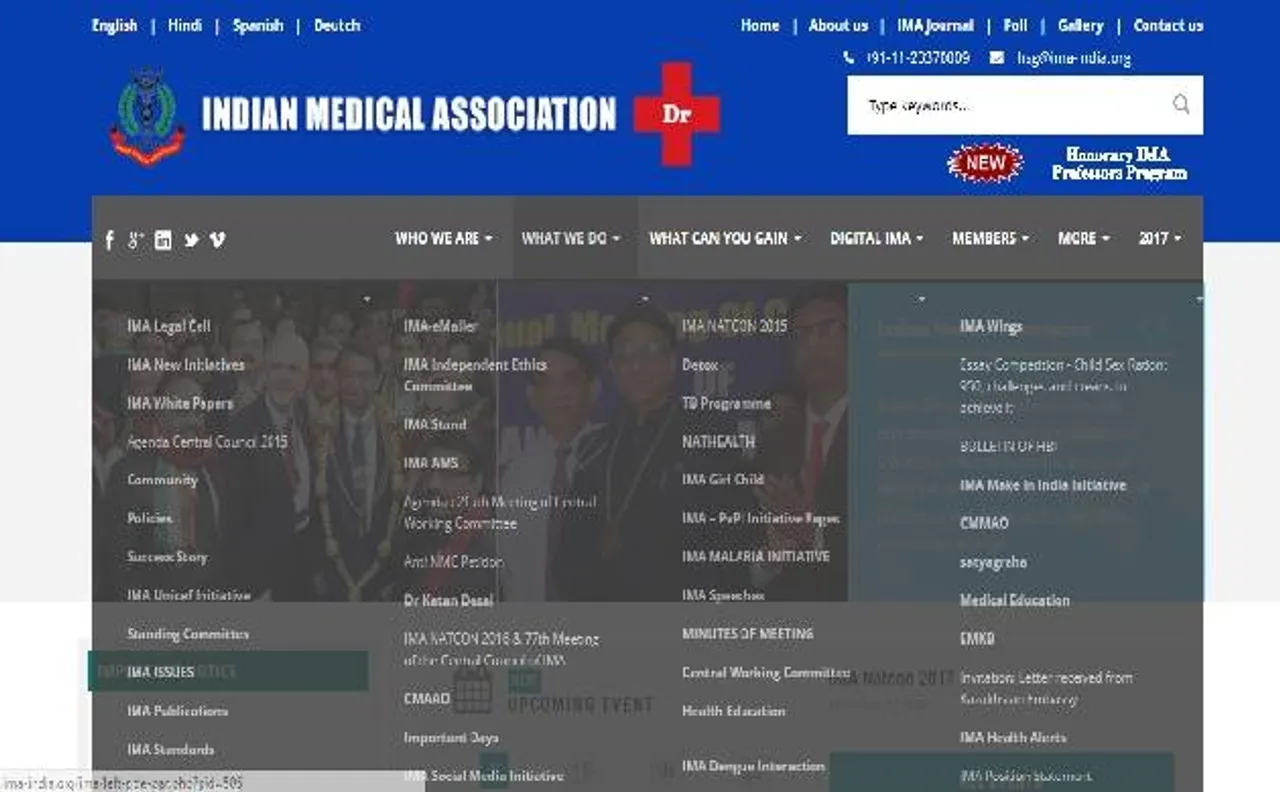Select IMA AMS menu item
This screenshot has width=1280, height=792.
tap(431, 462)
